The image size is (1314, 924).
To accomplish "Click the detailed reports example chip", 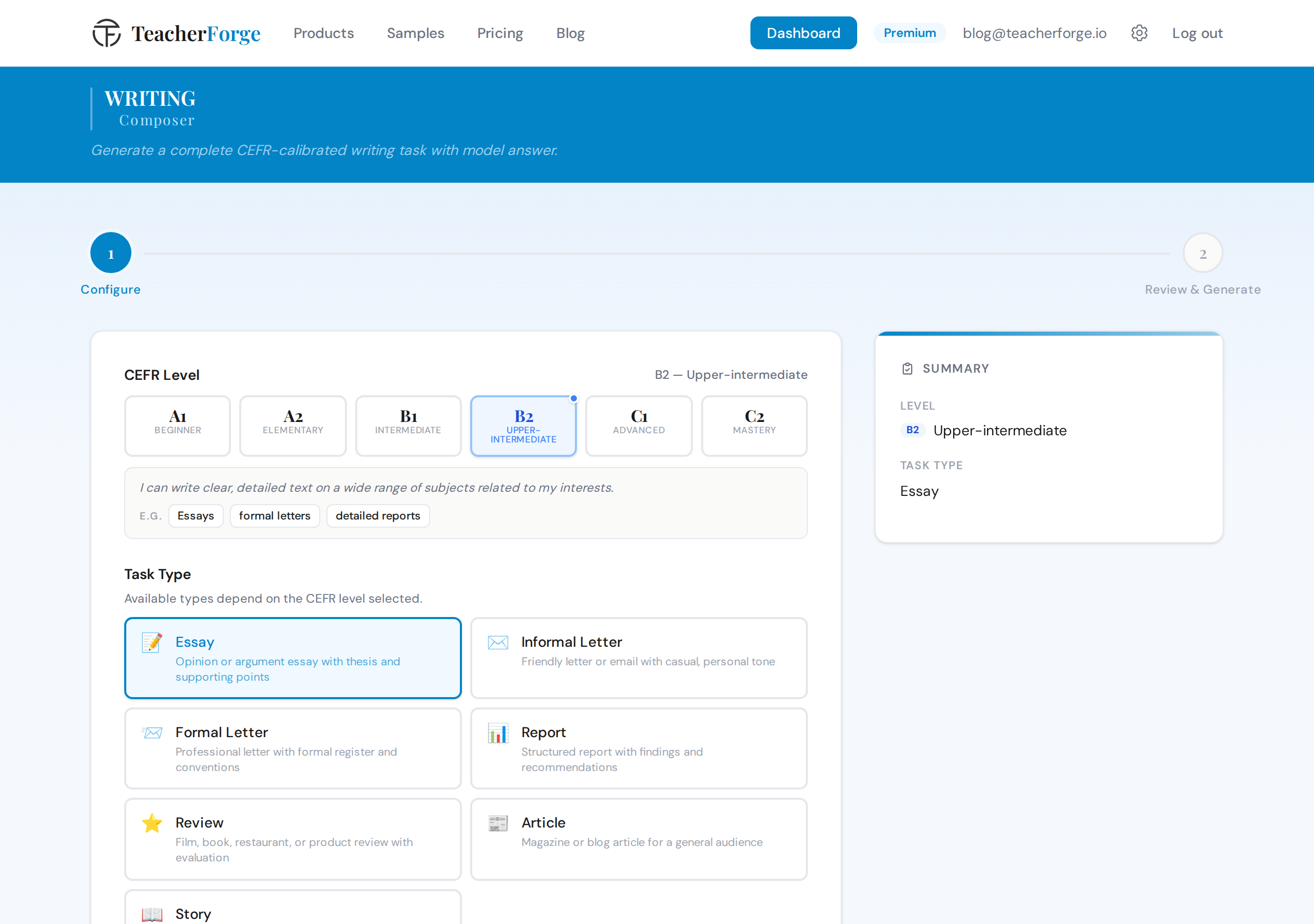I will point(378,516).
